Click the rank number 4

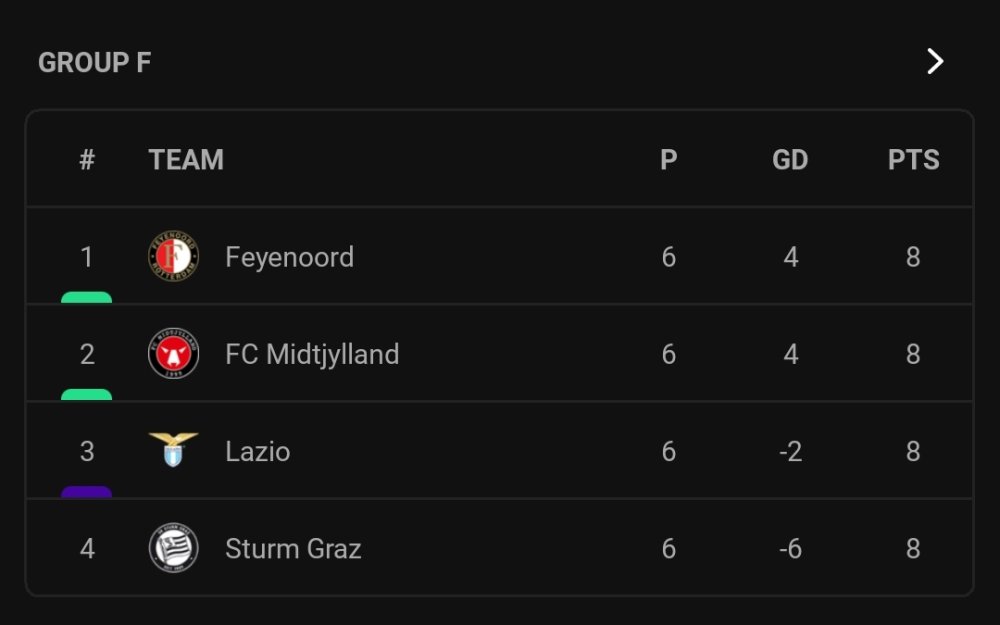tap(87, 548)
